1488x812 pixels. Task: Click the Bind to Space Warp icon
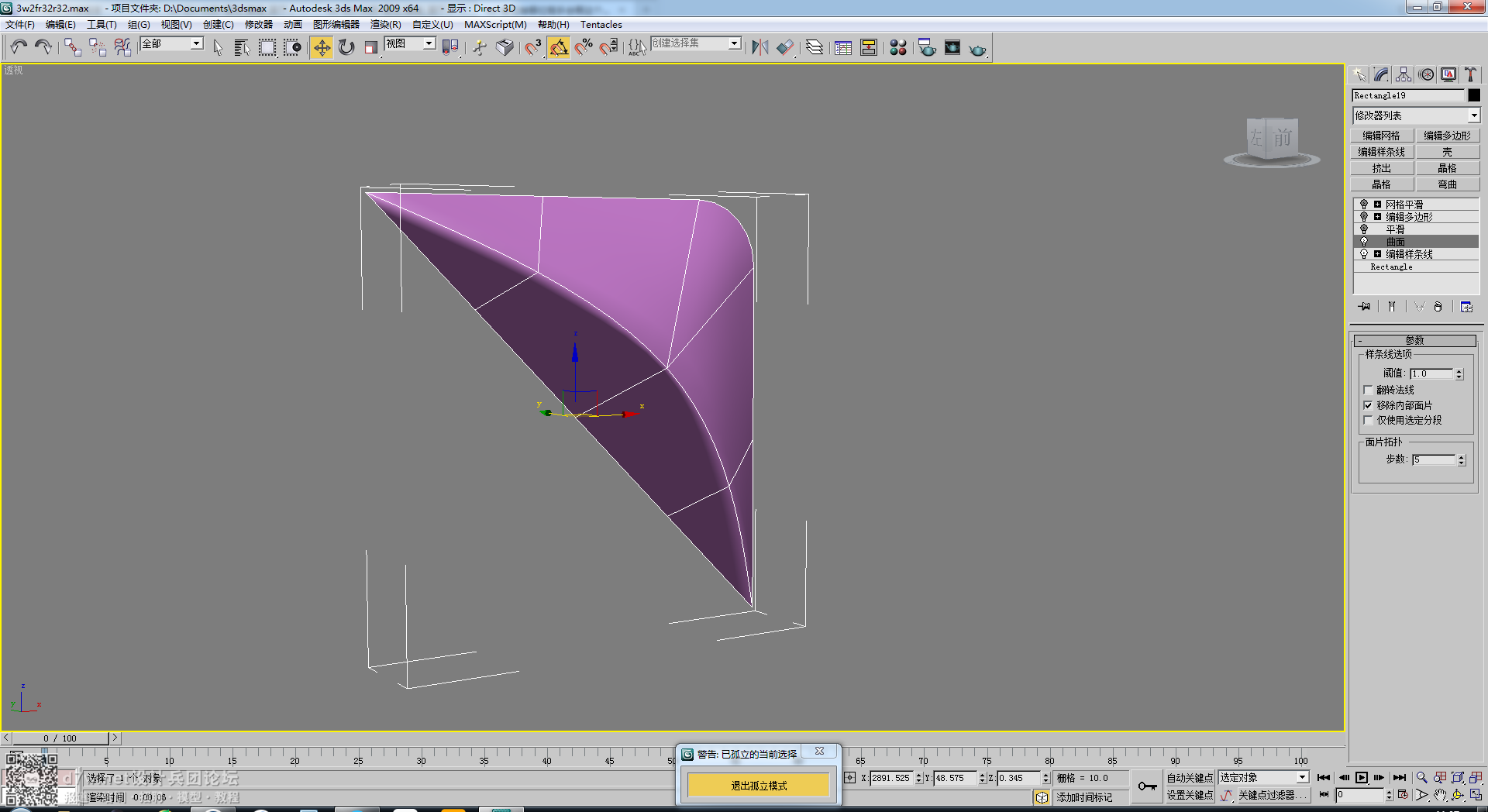tap(122, 47)
